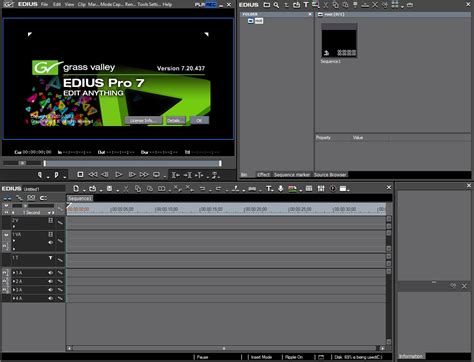Click the Details button on splash
Image resolution: width=474 pixels, height=362 pixels.
pyautogui.click(x=175, y=120)
